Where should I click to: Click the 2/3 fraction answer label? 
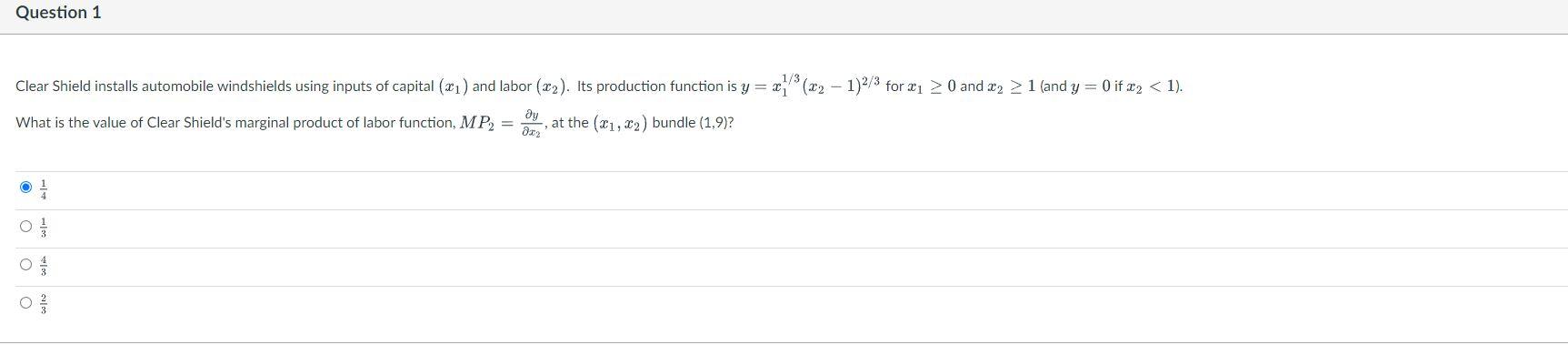[43, 304]
